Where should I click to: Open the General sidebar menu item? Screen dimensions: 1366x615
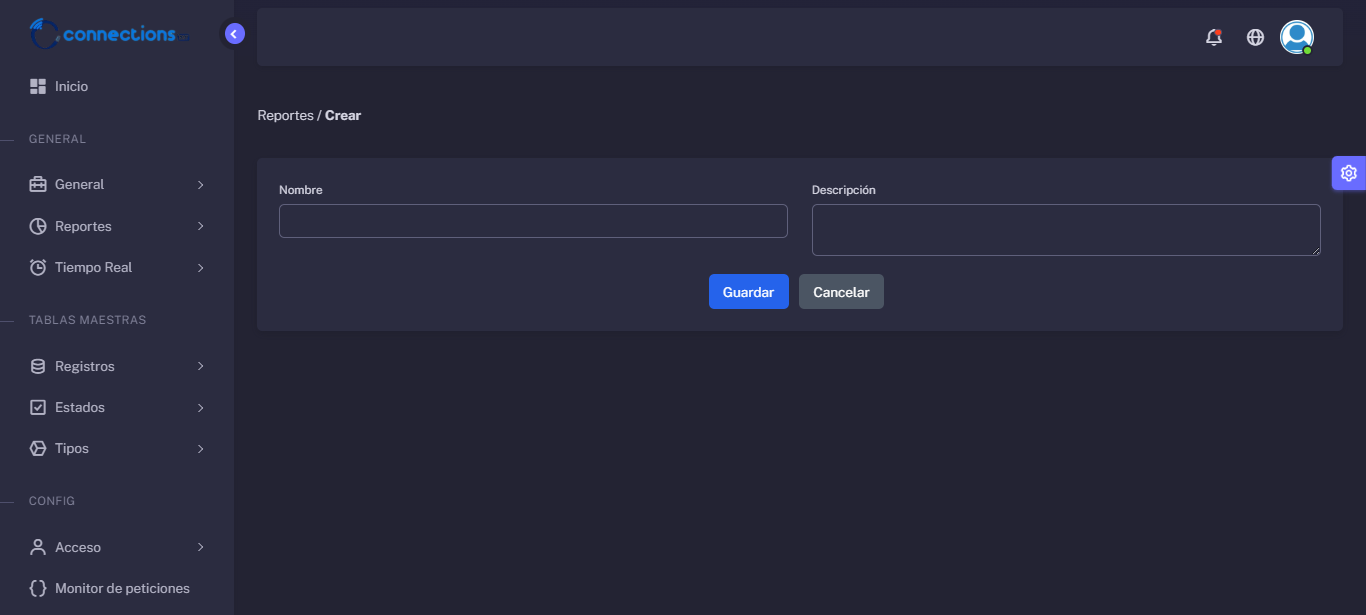[x=117, y=185]
